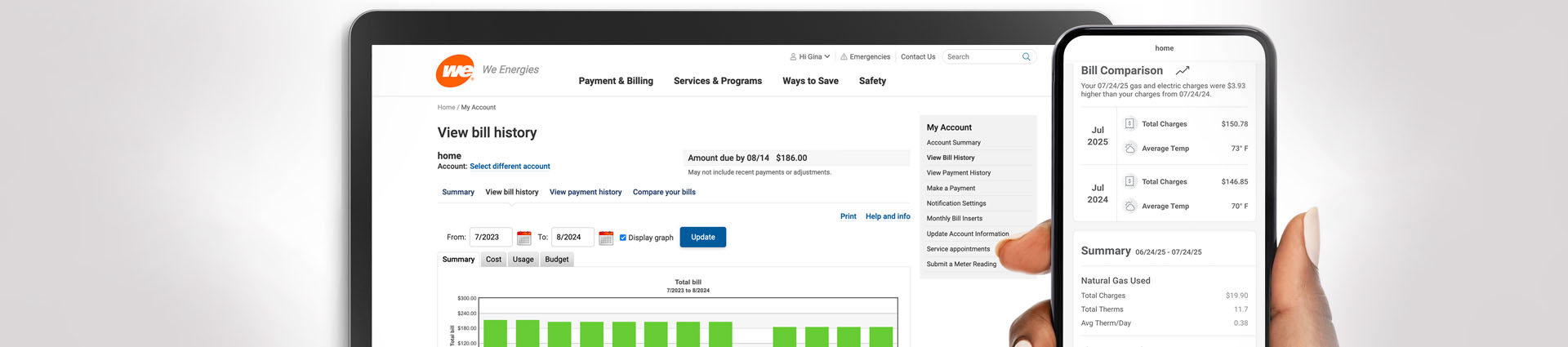Open Service appointments in sidebar
This screenshot has height=347, width=1568.
[958, 249]
